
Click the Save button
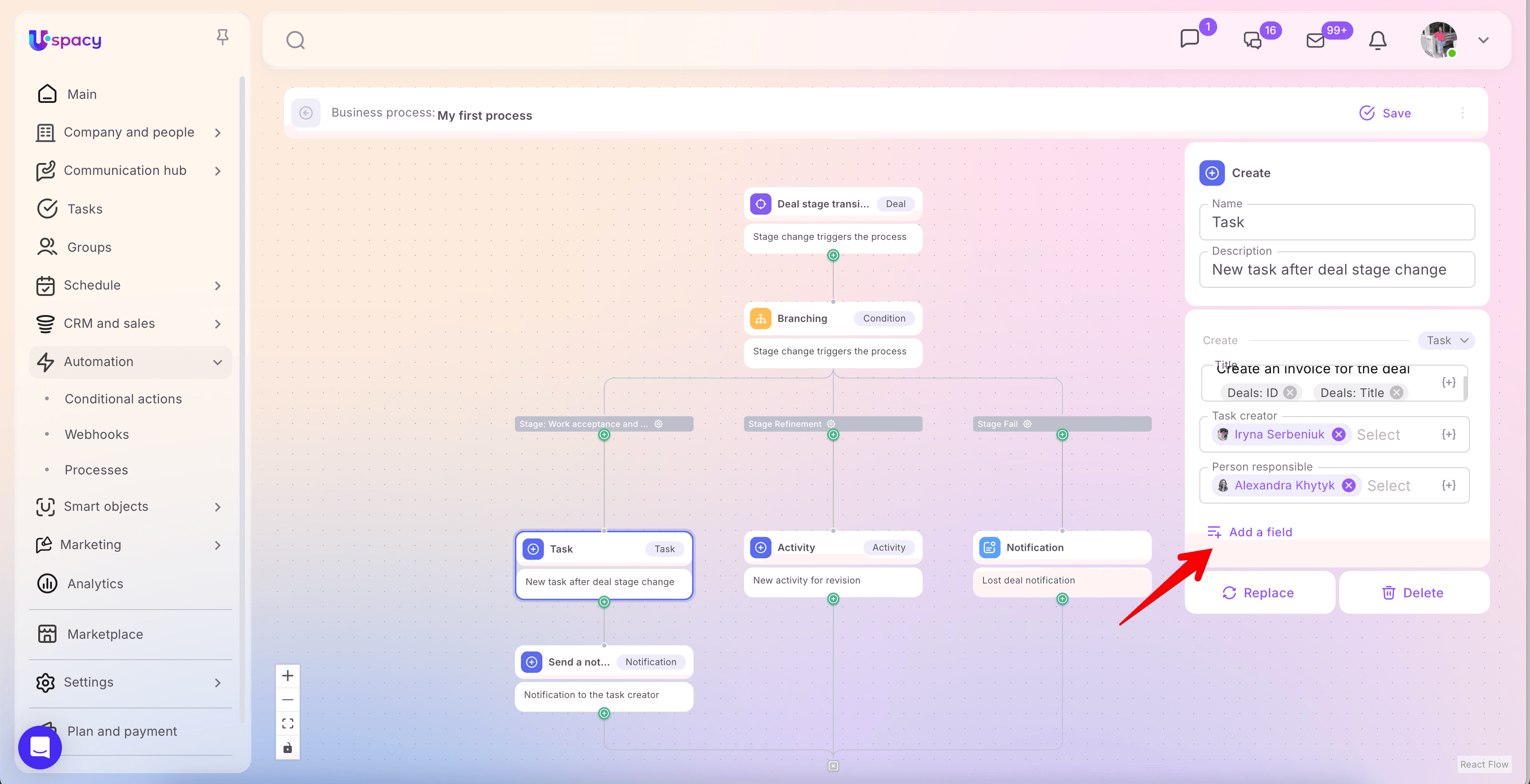point(1385,113)
